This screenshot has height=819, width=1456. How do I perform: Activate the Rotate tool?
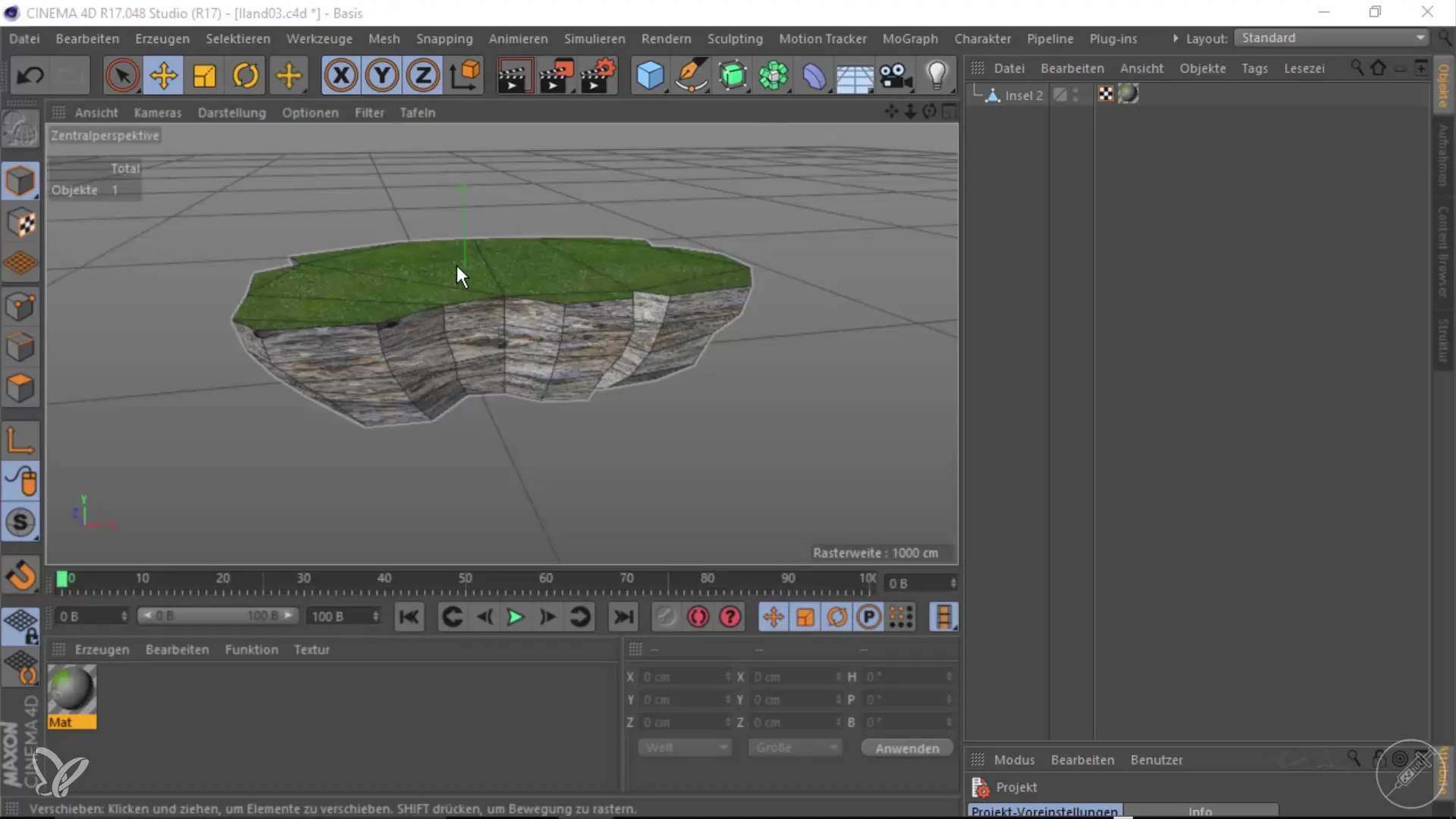point(246,76)
